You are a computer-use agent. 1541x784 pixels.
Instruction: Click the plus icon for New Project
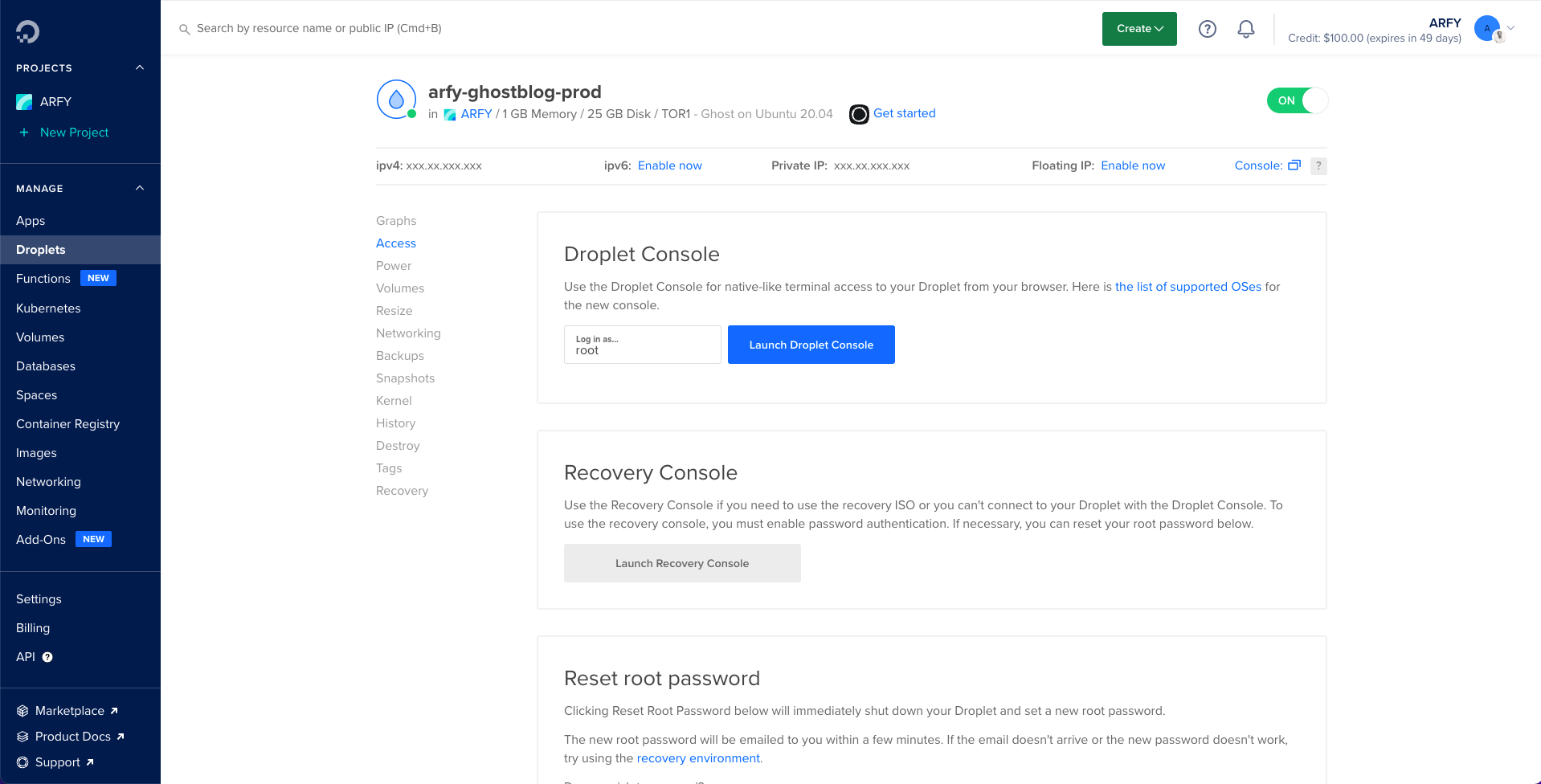pyautogui.click(x=24, y=133)
